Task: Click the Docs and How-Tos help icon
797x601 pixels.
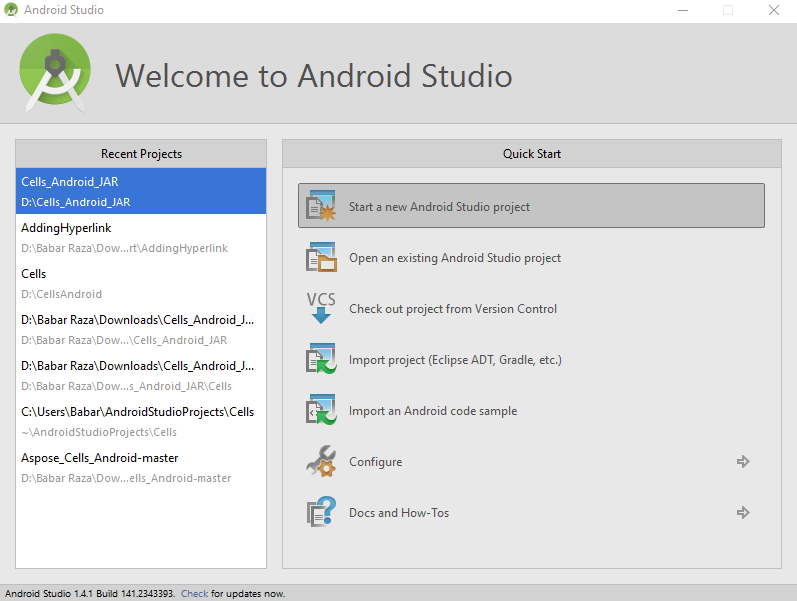Action: [320, 513]
